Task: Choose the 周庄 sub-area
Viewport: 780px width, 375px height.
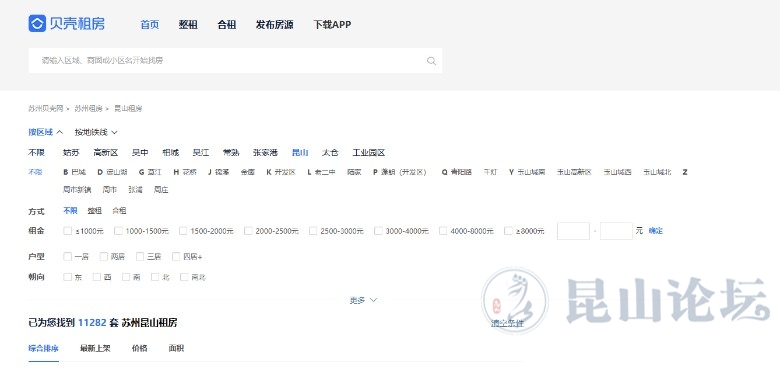Action: (x=161, y=189)
